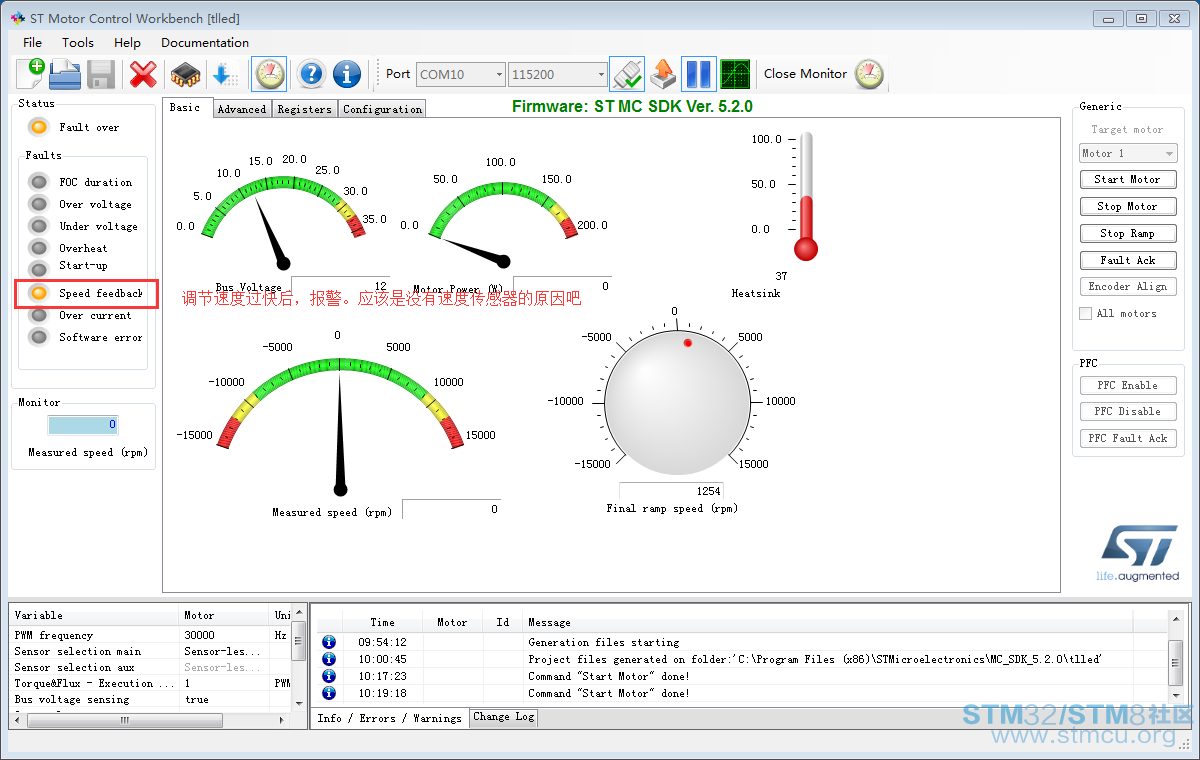Click the Message column header in the log
Screen dimensions: 1200x760
827,622
